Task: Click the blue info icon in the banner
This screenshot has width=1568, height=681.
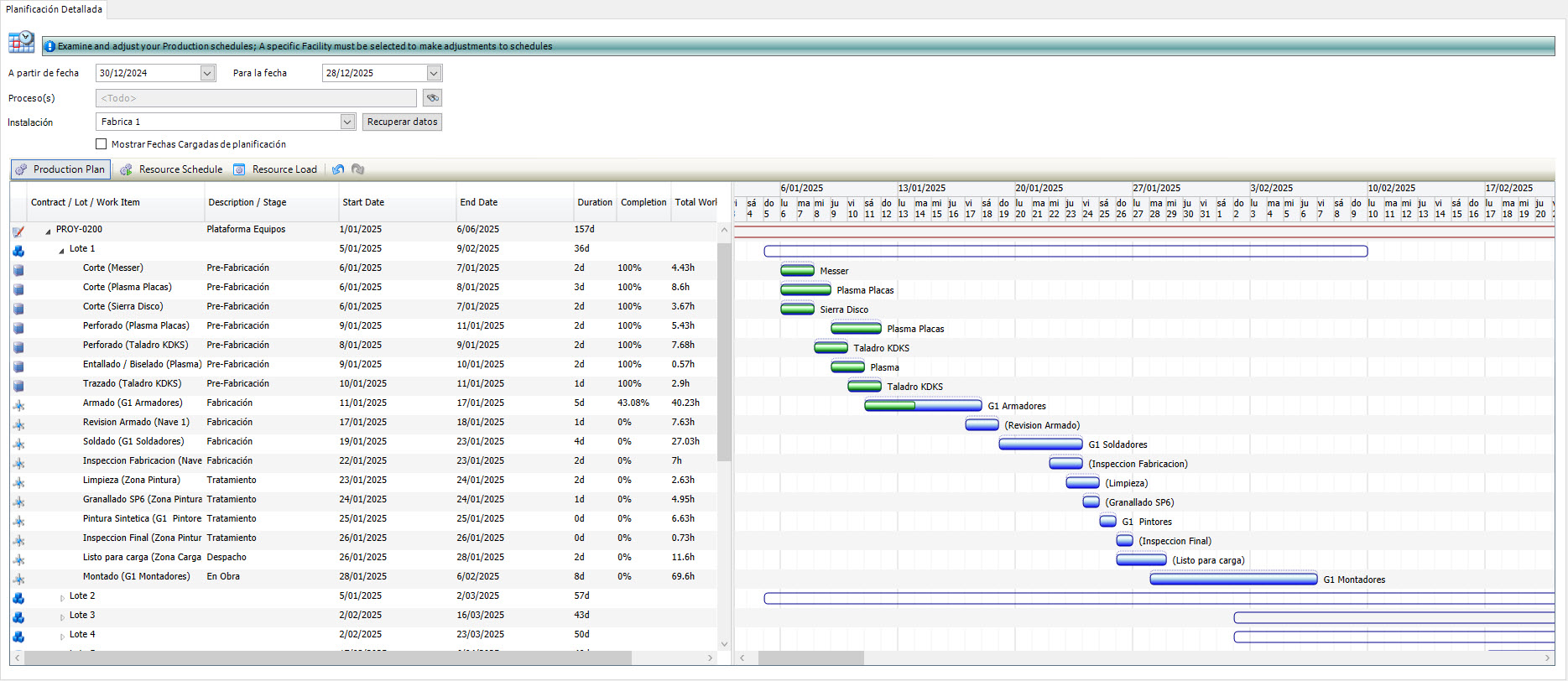Action: 49,46
